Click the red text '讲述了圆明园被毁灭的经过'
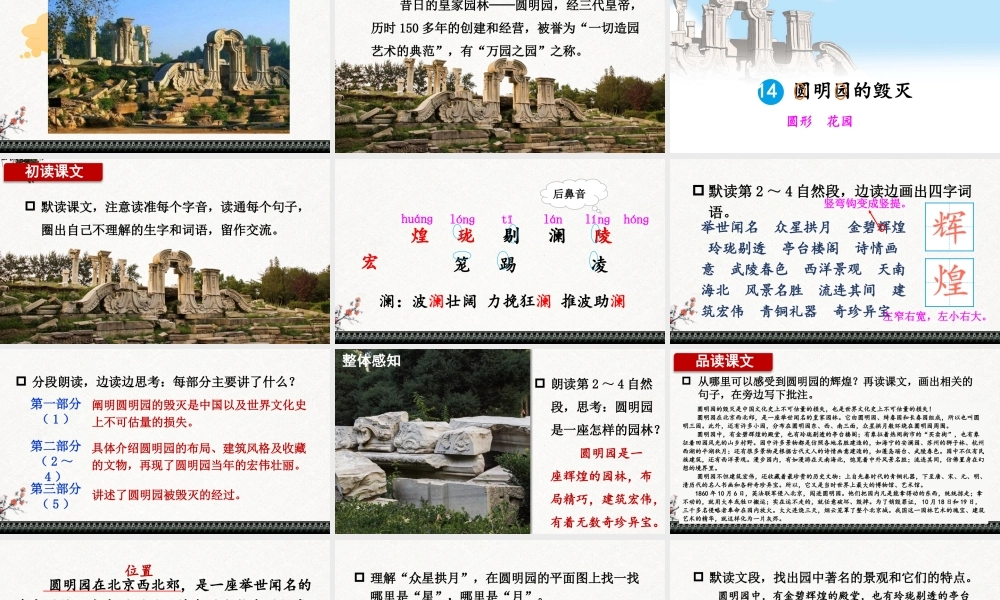The width and height of the screenshot is (1000, 600). [x=166, y=495]
